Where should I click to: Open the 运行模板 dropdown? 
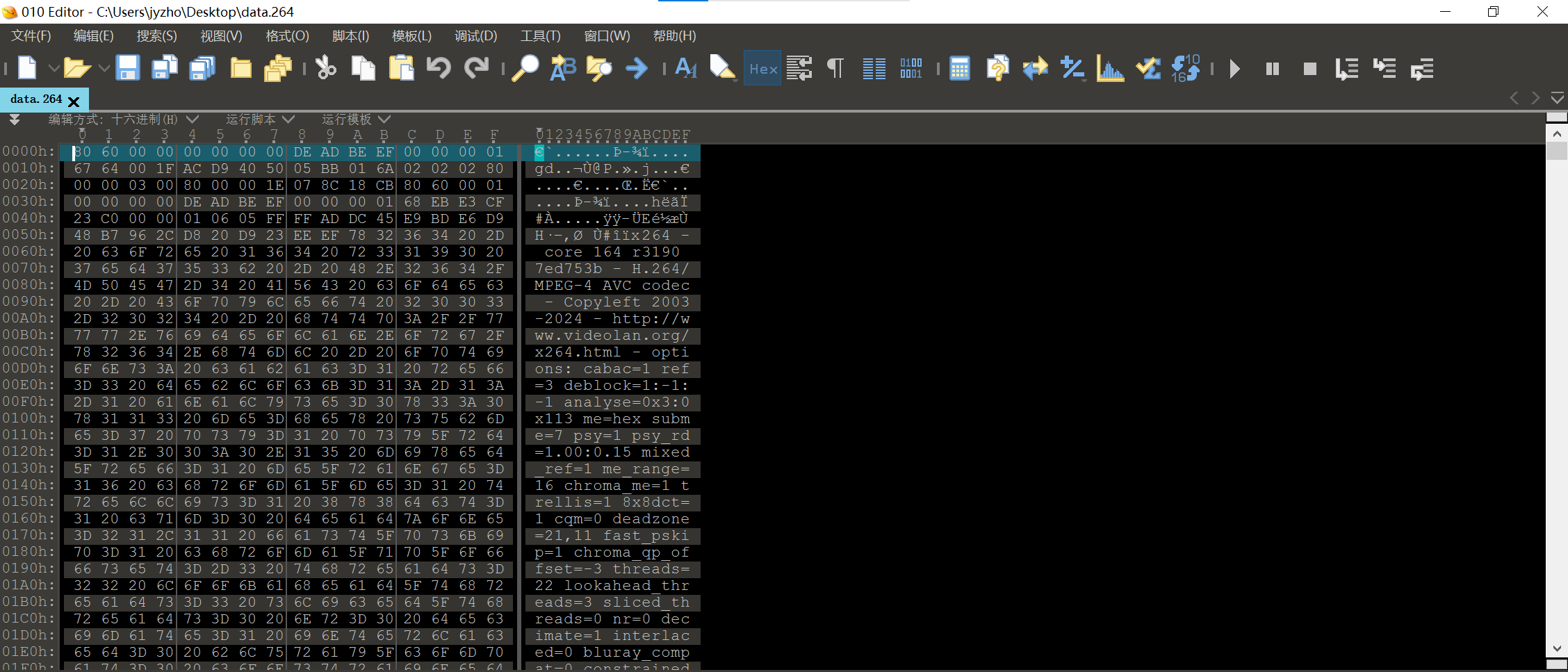point(356,120)
